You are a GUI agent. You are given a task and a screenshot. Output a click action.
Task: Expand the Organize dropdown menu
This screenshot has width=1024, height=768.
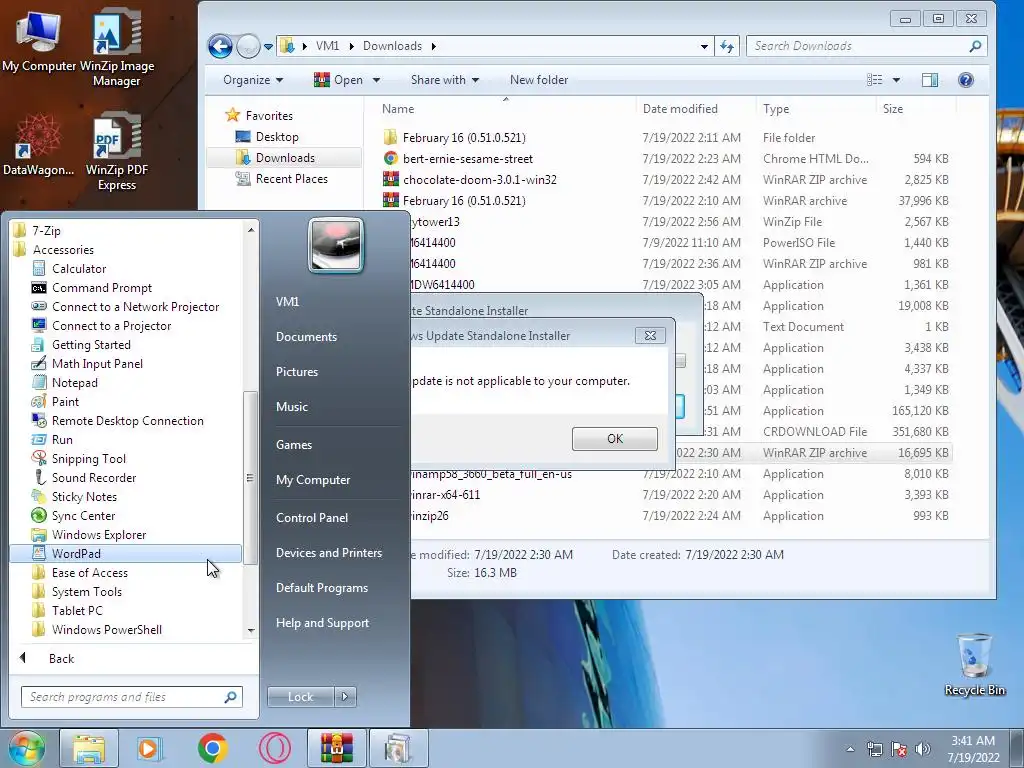(253, 80)
